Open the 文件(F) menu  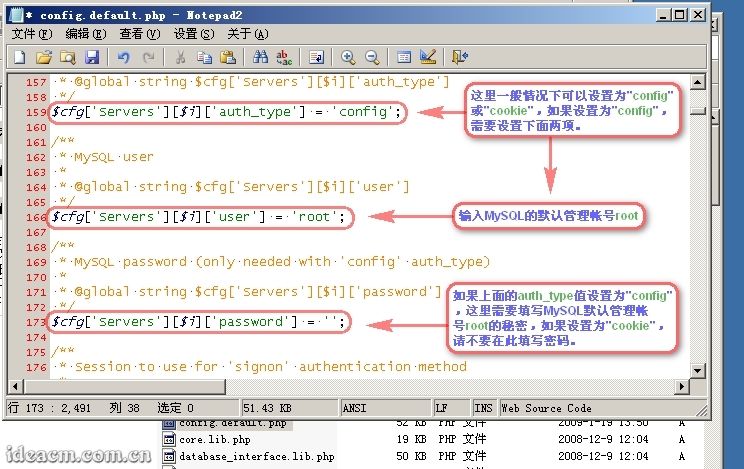[32, 34]
